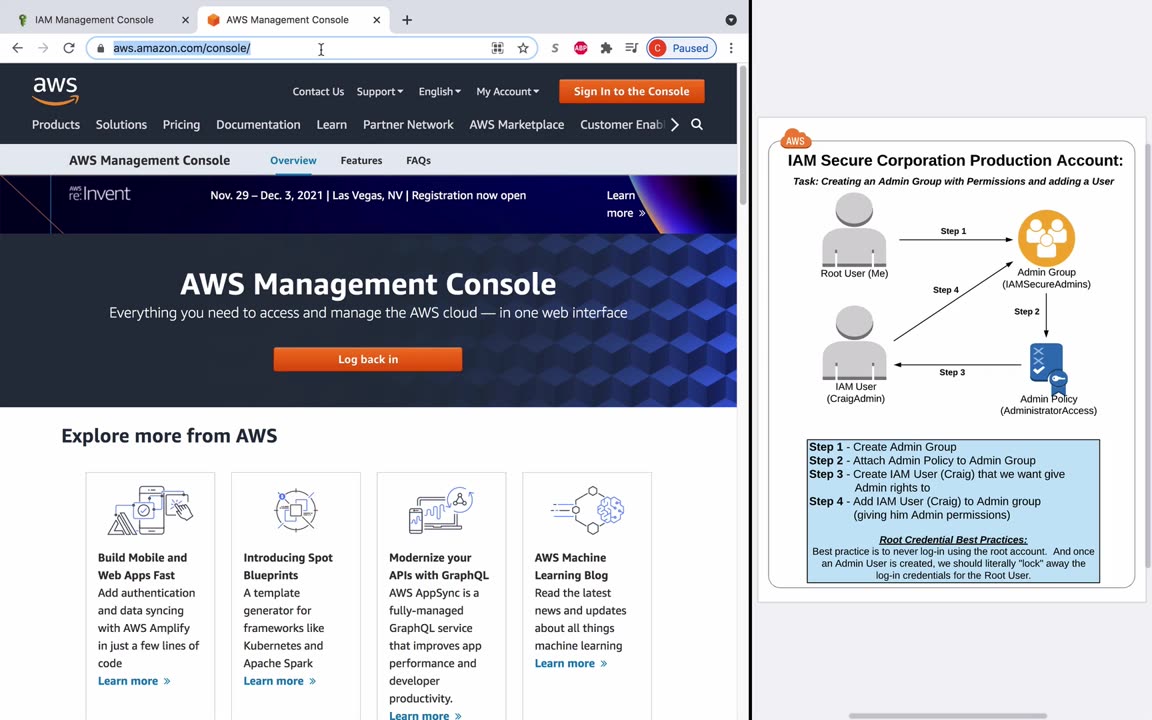Screen dimensions: 1152x720
Task: Click Learn more under Spot Blueprints
Action: click(279, 681)
